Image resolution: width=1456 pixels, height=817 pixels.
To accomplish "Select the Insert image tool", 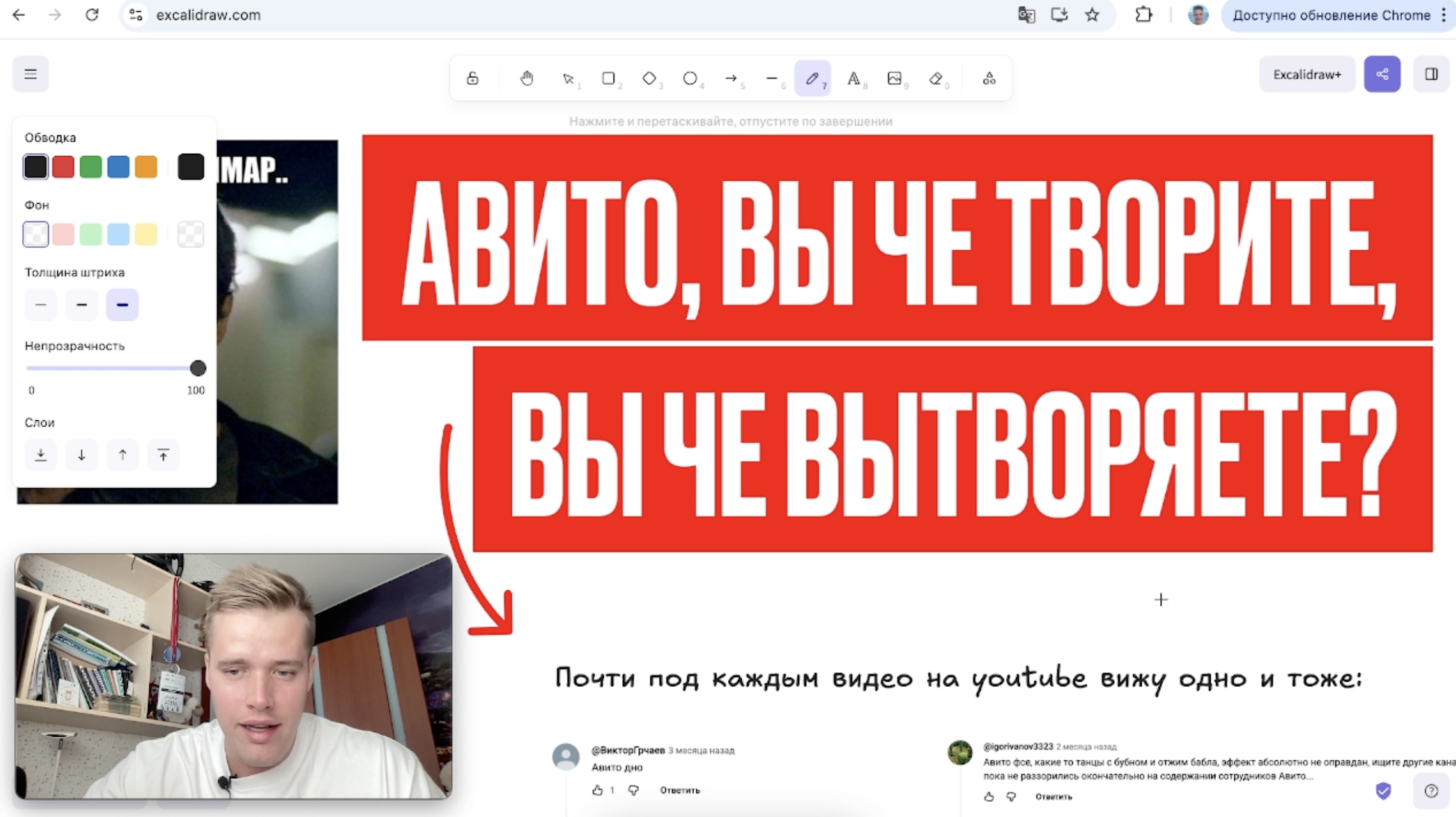I will pos(895,78).
